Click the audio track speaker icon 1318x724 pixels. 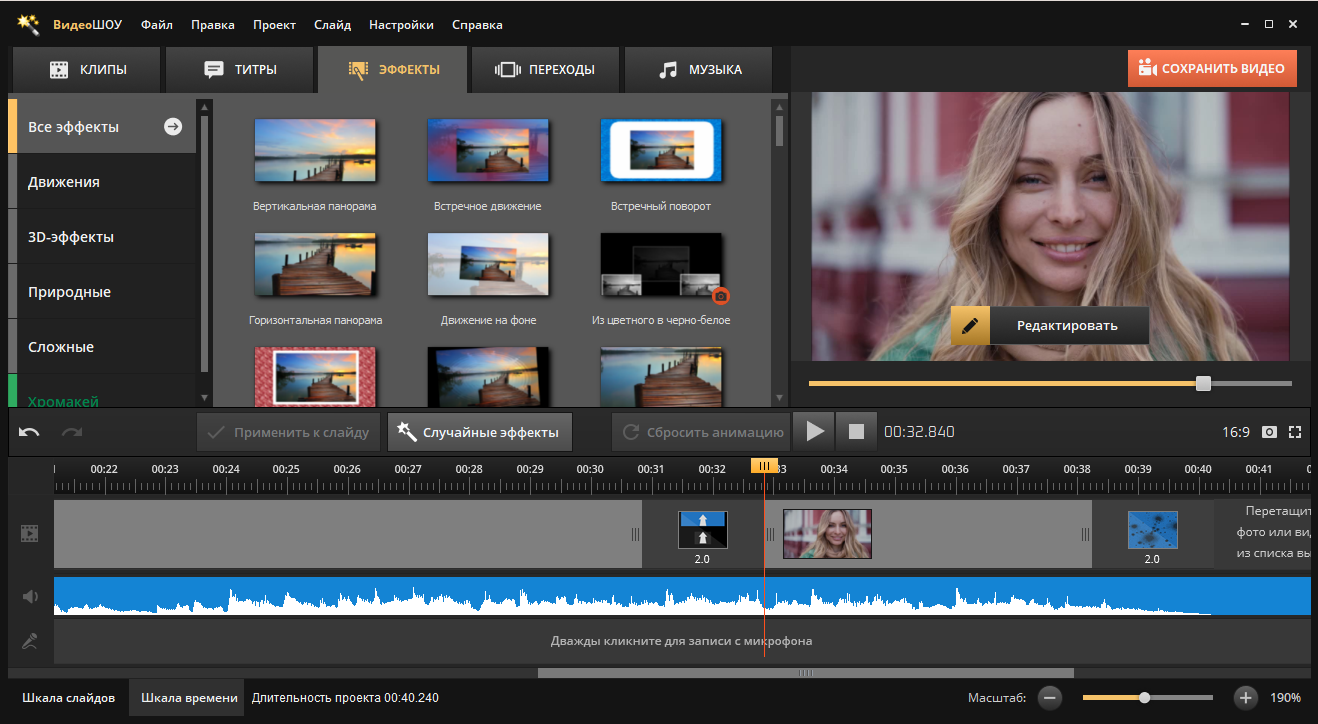(x=30, y=597)
